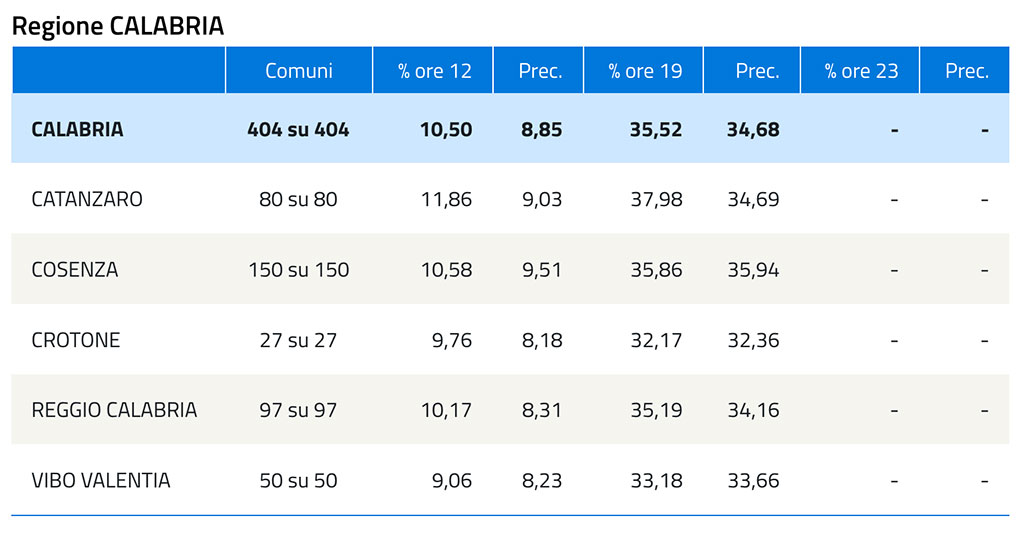Open the CATANZARO province row
1024x536 pixels.
coord(510,198)
